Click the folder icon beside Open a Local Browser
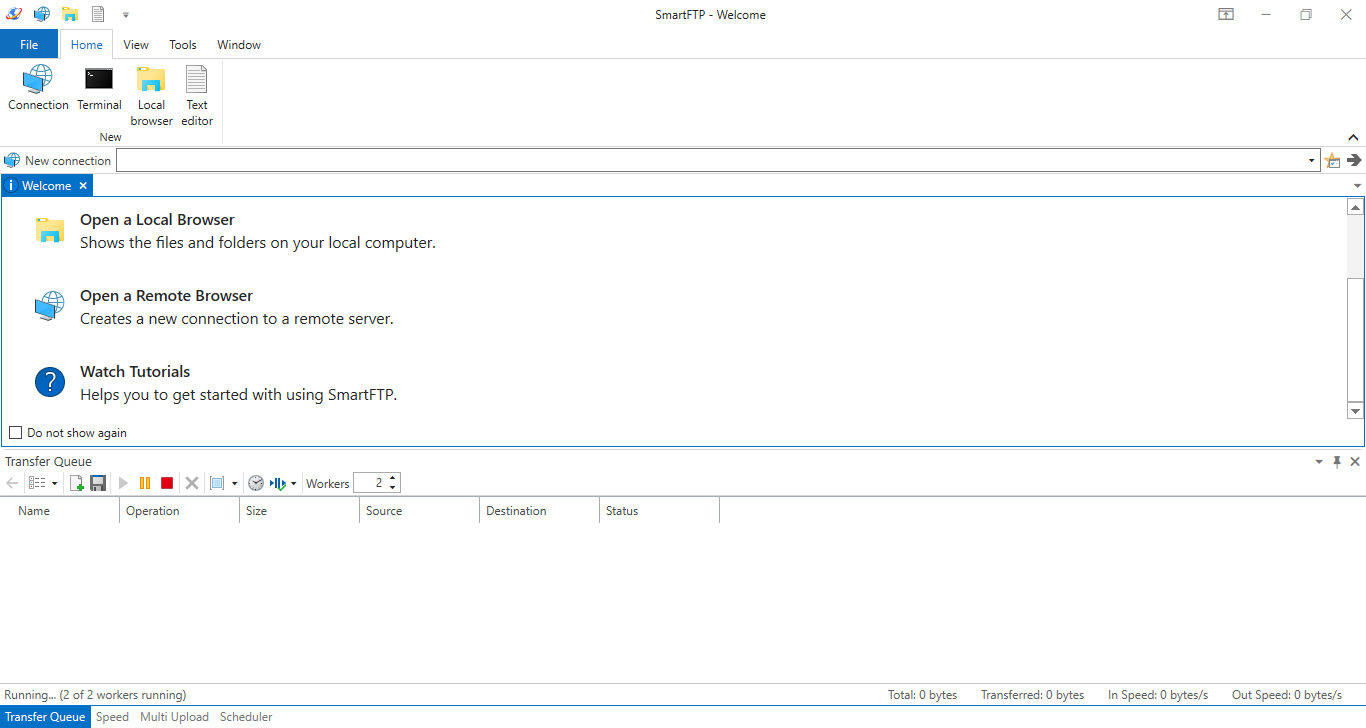The image size is (1366, 728). [x=50, y=230]
